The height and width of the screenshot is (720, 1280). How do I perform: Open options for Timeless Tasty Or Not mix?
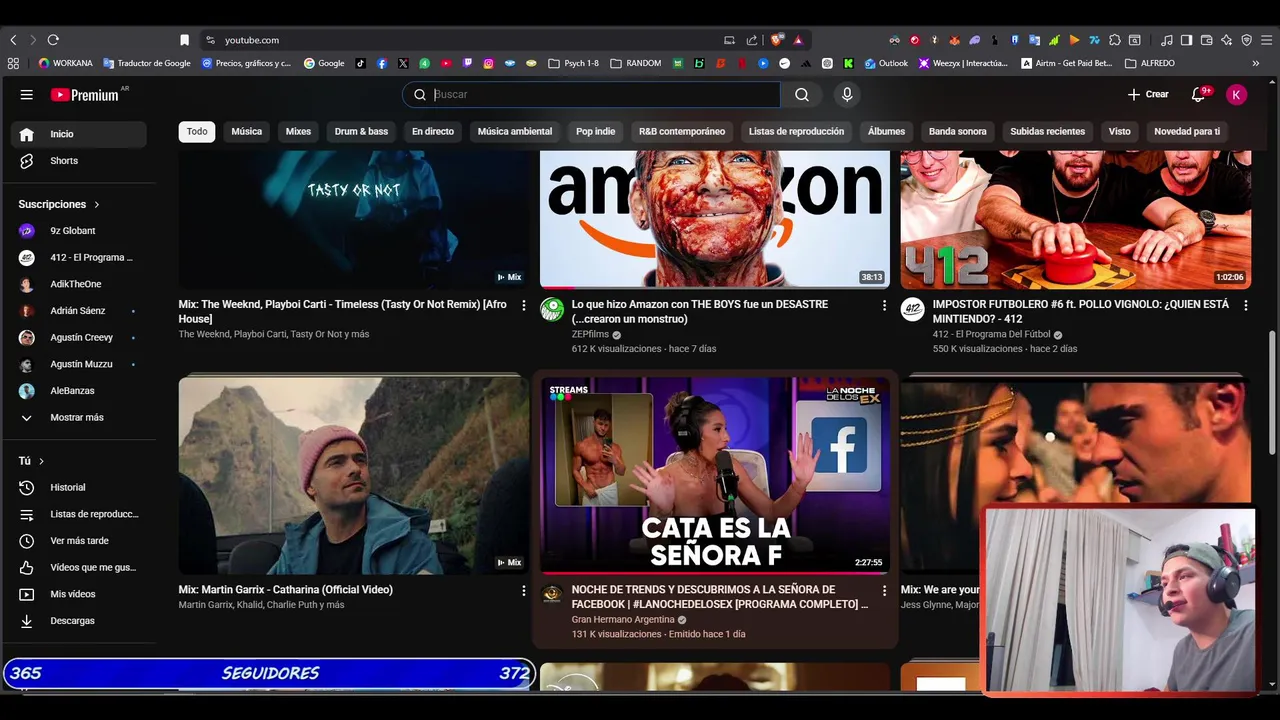pos(523,305)
